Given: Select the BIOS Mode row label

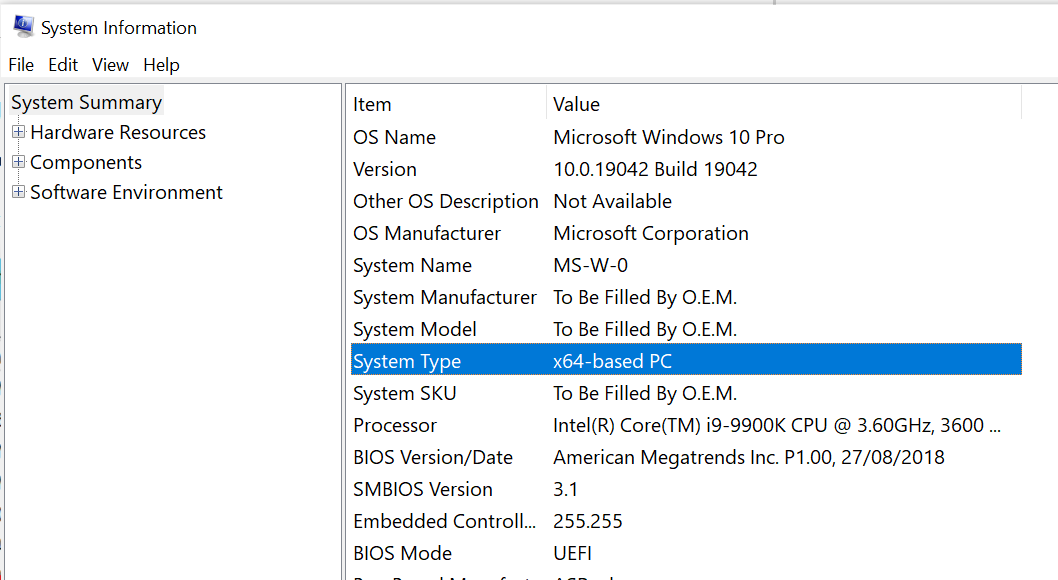Looking at the screenshot, I should [402, 554].
